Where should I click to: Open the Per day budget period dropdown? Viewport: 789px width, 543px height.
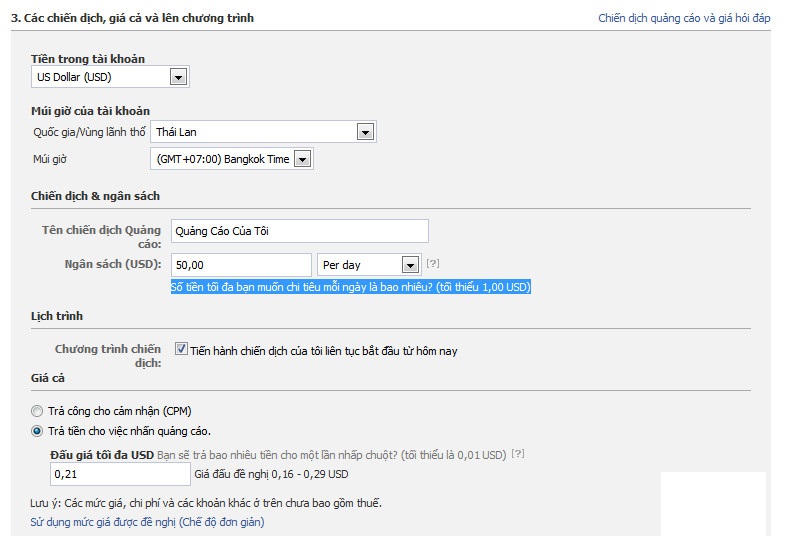pos(369,265)
